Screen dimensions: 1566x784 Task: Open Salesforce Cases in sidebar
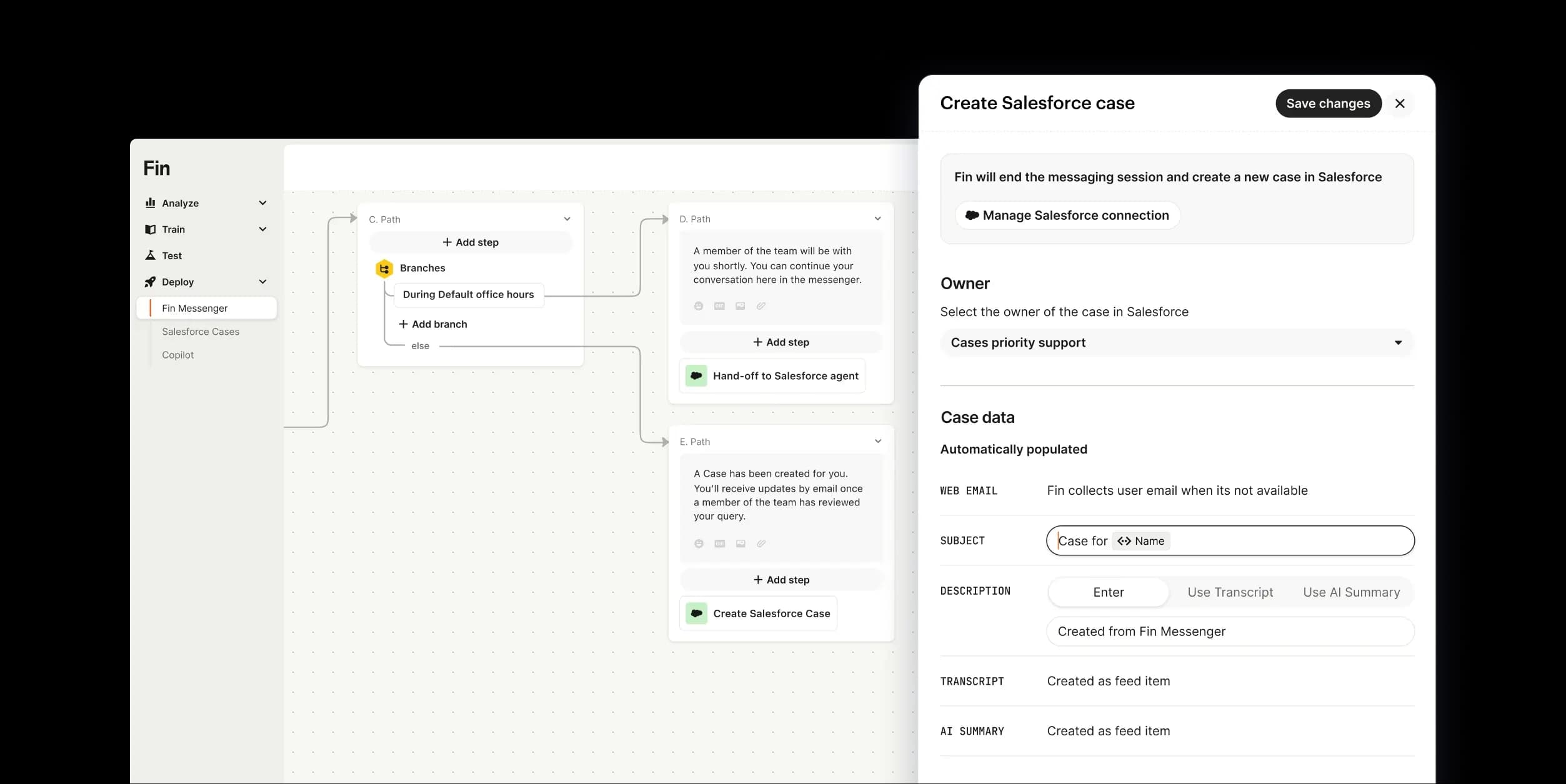(201, 332)
